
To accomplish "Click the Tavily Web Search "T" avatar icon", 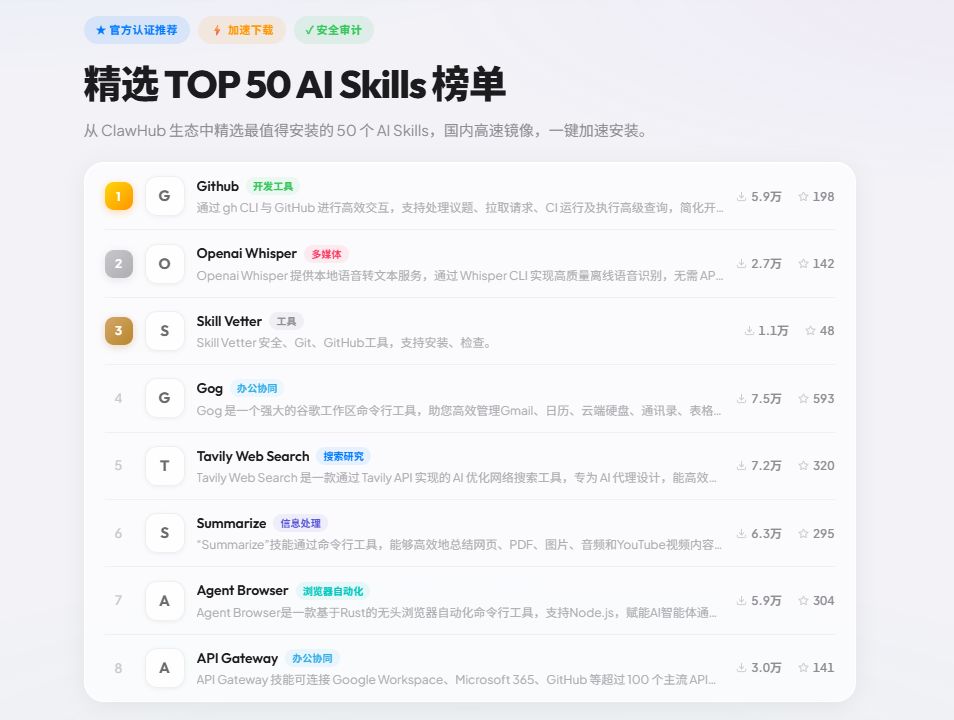I will click(164, 466).
